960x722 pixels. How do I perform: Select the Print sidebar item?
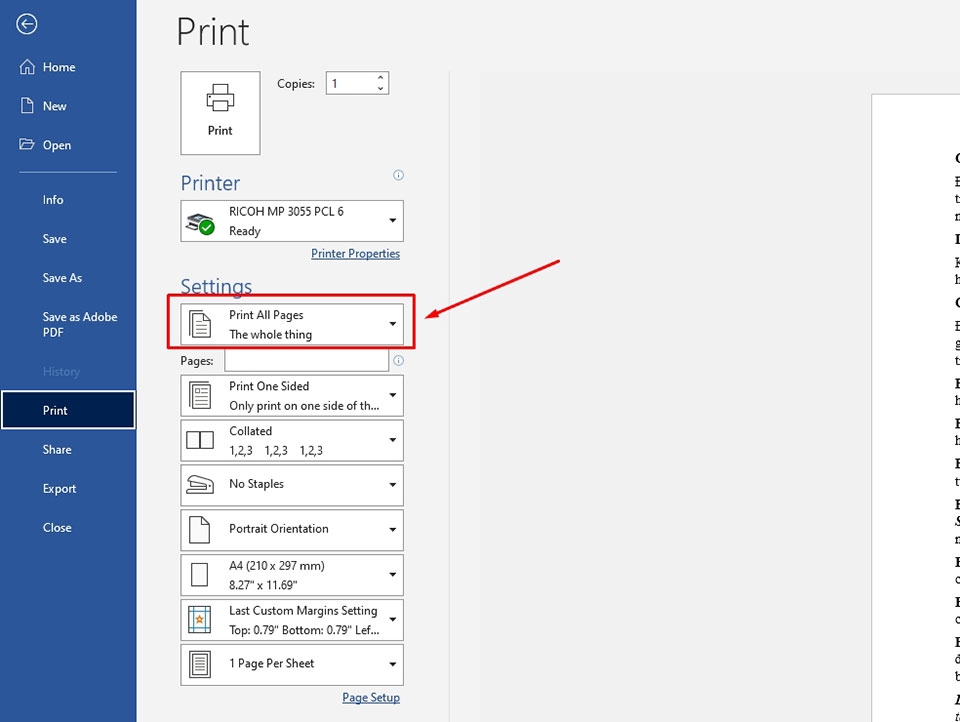pos(68,410)
